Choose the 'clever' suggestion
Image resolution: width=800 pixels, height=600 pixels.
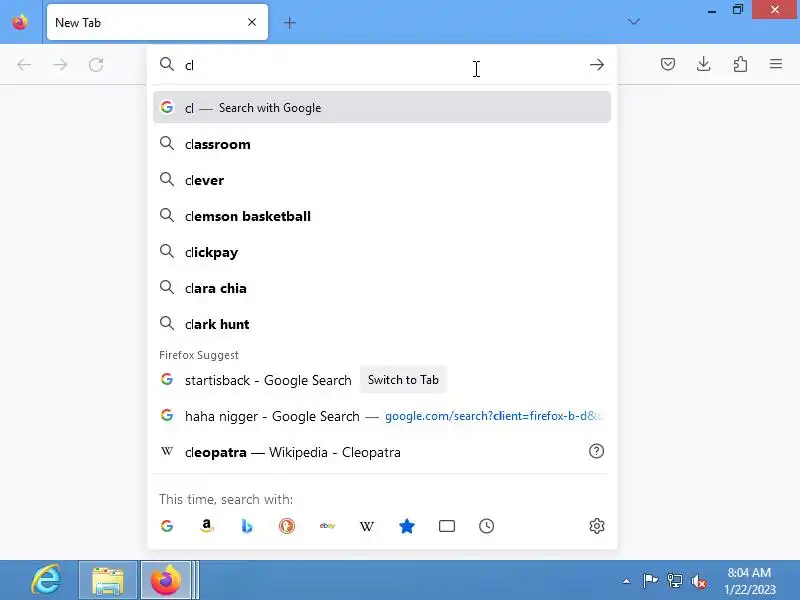(x=382, y=180)
